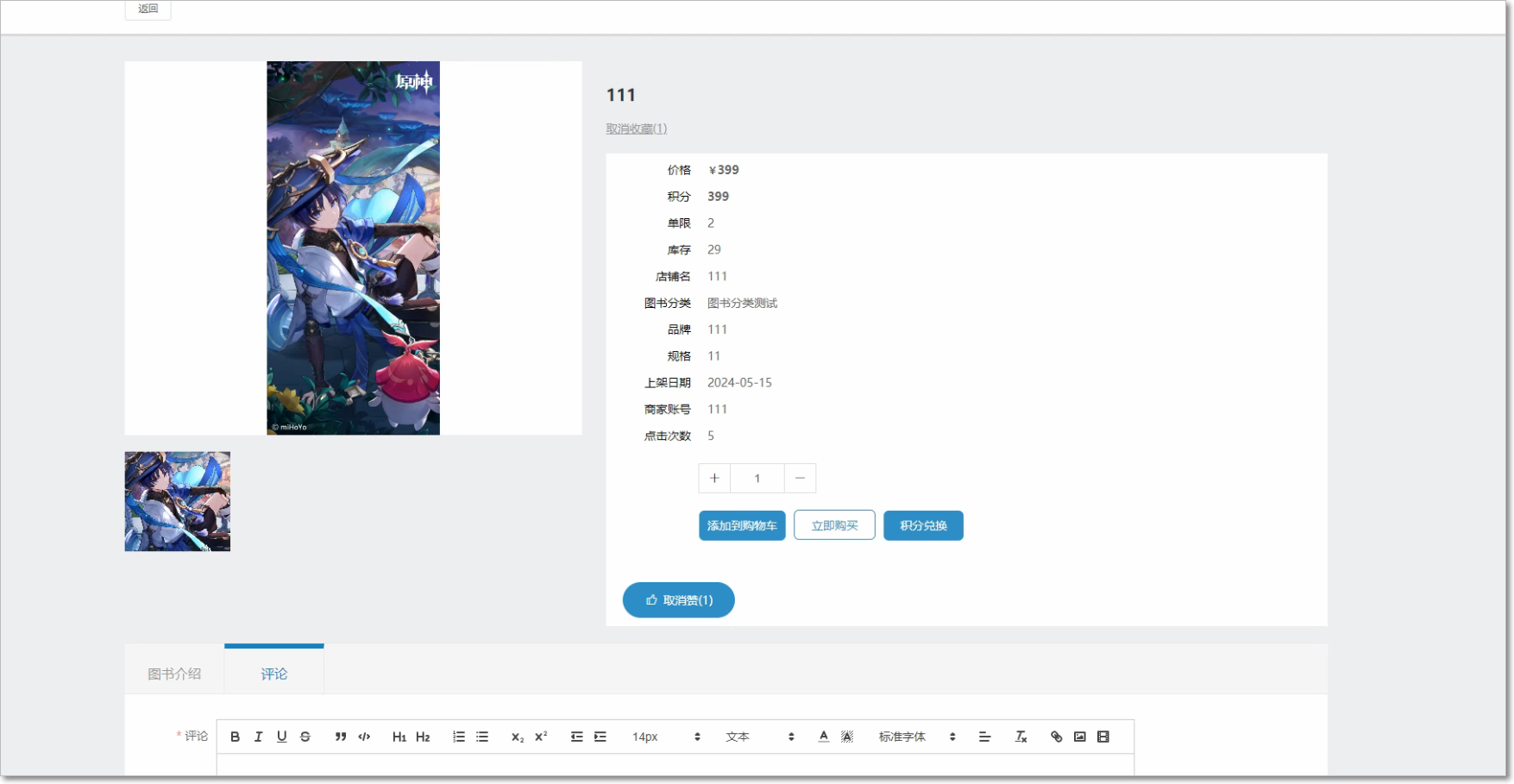Click the large product cover image
1514x784 pixels.
[x=353, y=248]
